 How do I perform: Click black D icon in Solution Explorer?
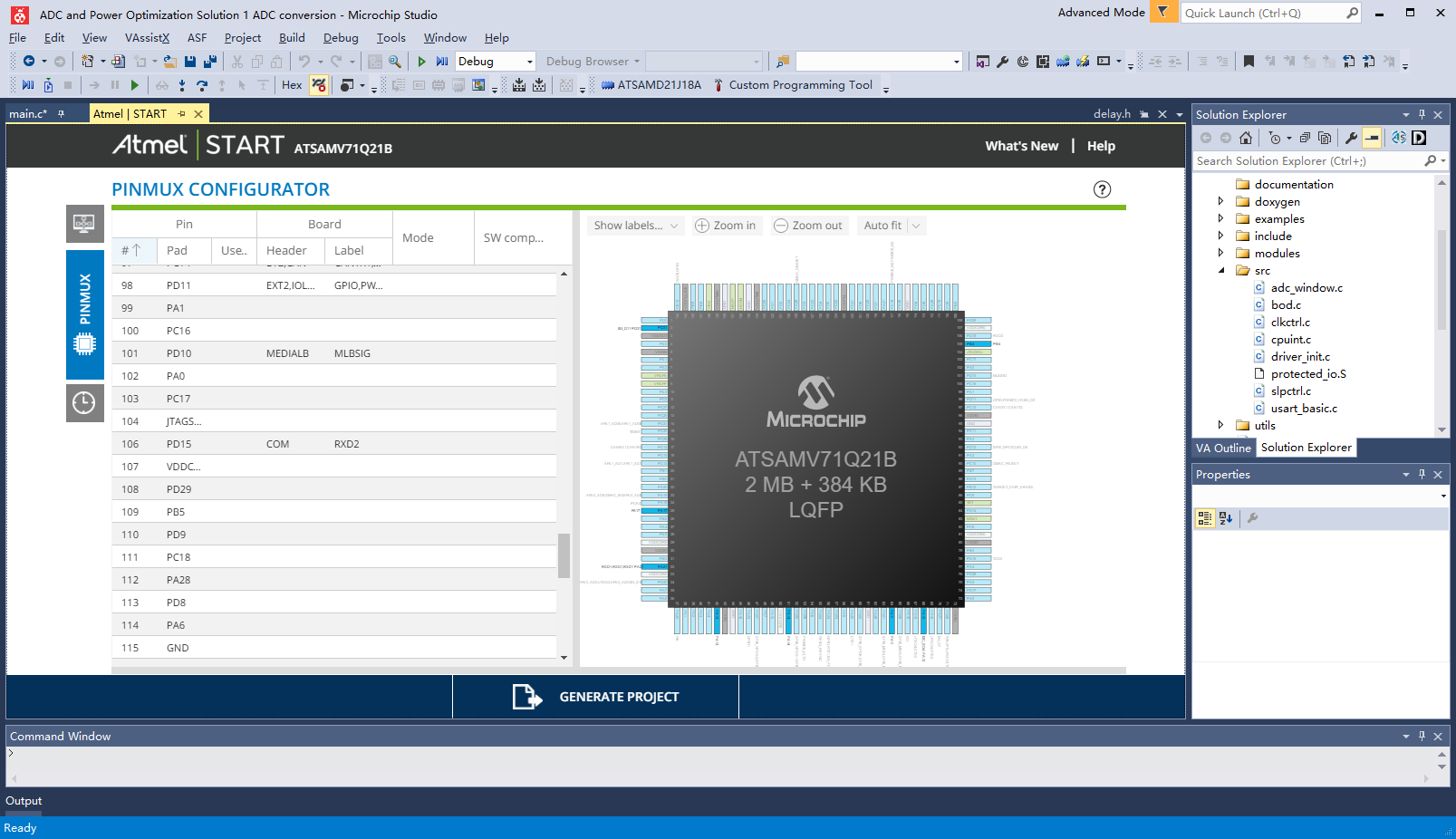coord(1419,138)
